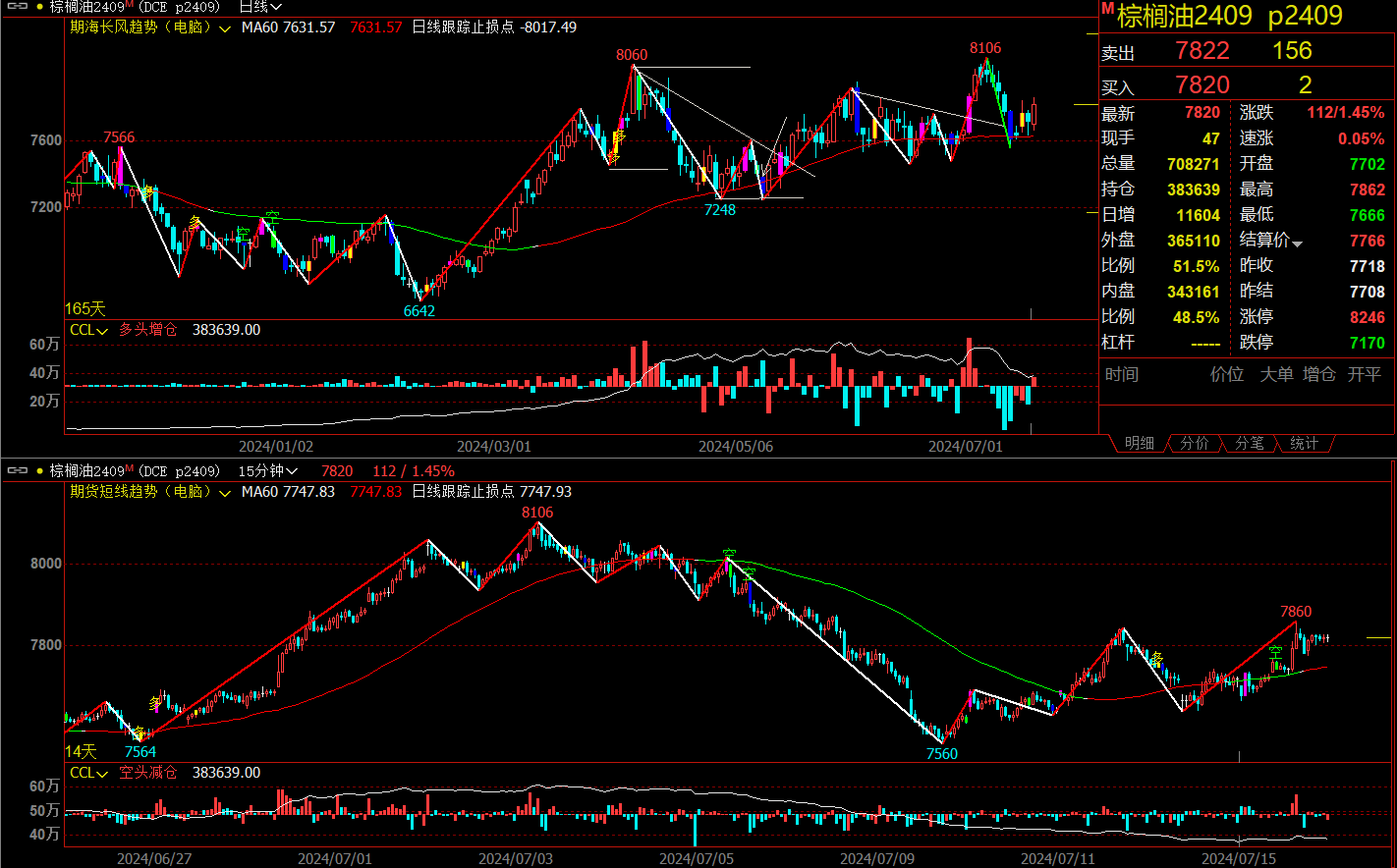Open the 统计 tab

(x=1304, y=444)
